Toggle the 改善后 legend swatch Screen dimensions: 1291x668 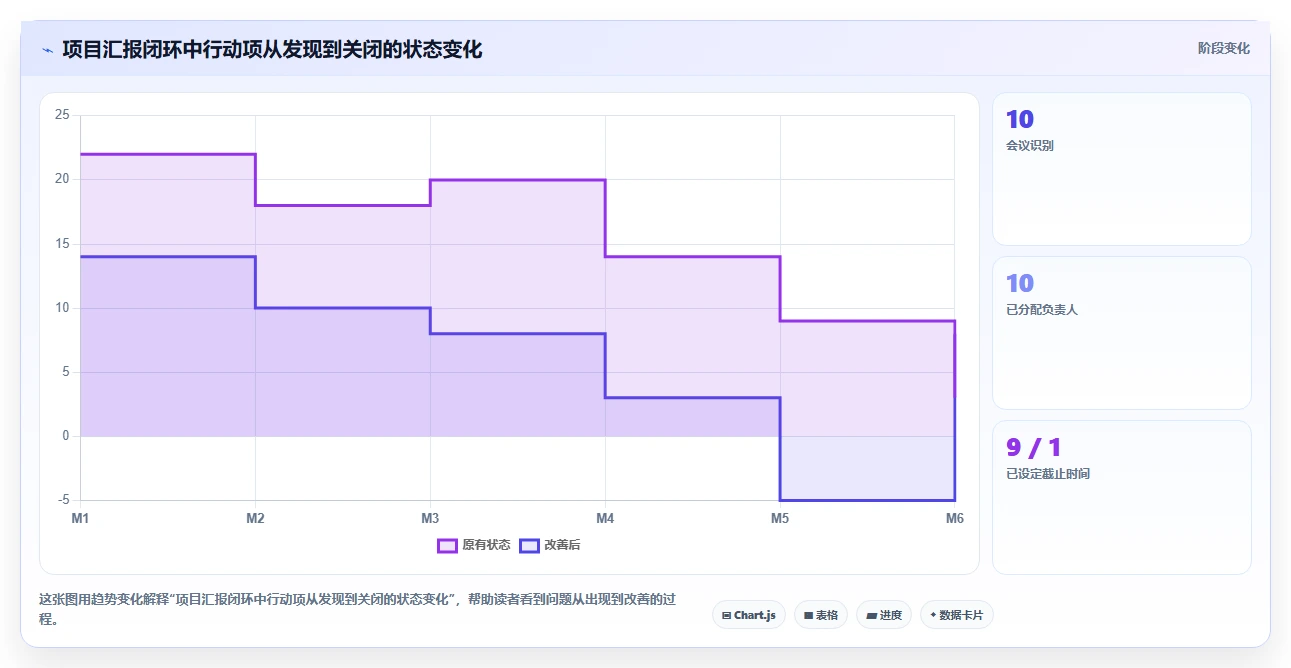pos(529,545)
